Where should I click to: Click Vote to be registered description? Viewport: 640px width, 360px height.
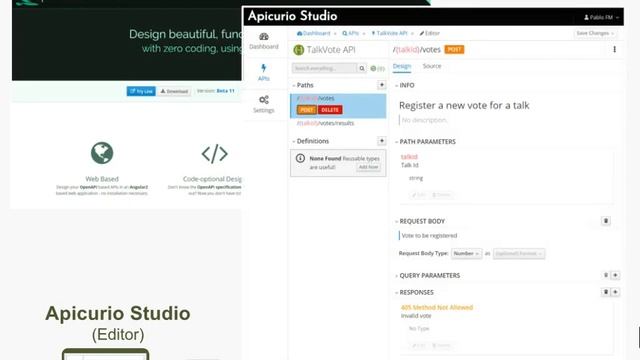tap(429, 236)
